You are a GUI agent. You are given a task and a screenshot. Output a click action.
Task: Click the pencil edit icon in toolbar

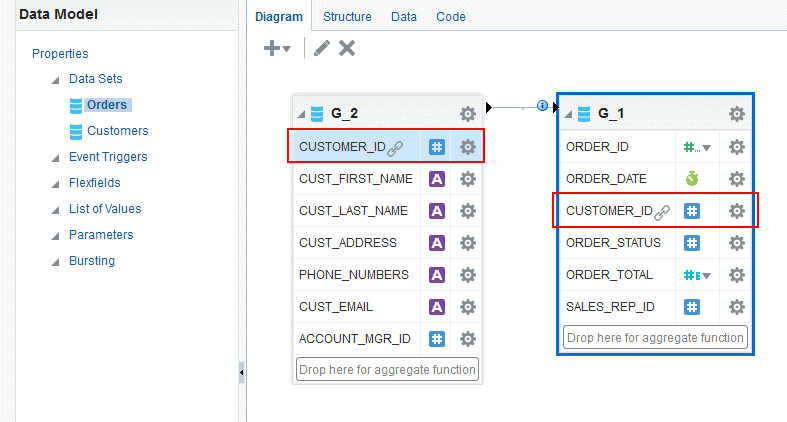pos(322,48)
